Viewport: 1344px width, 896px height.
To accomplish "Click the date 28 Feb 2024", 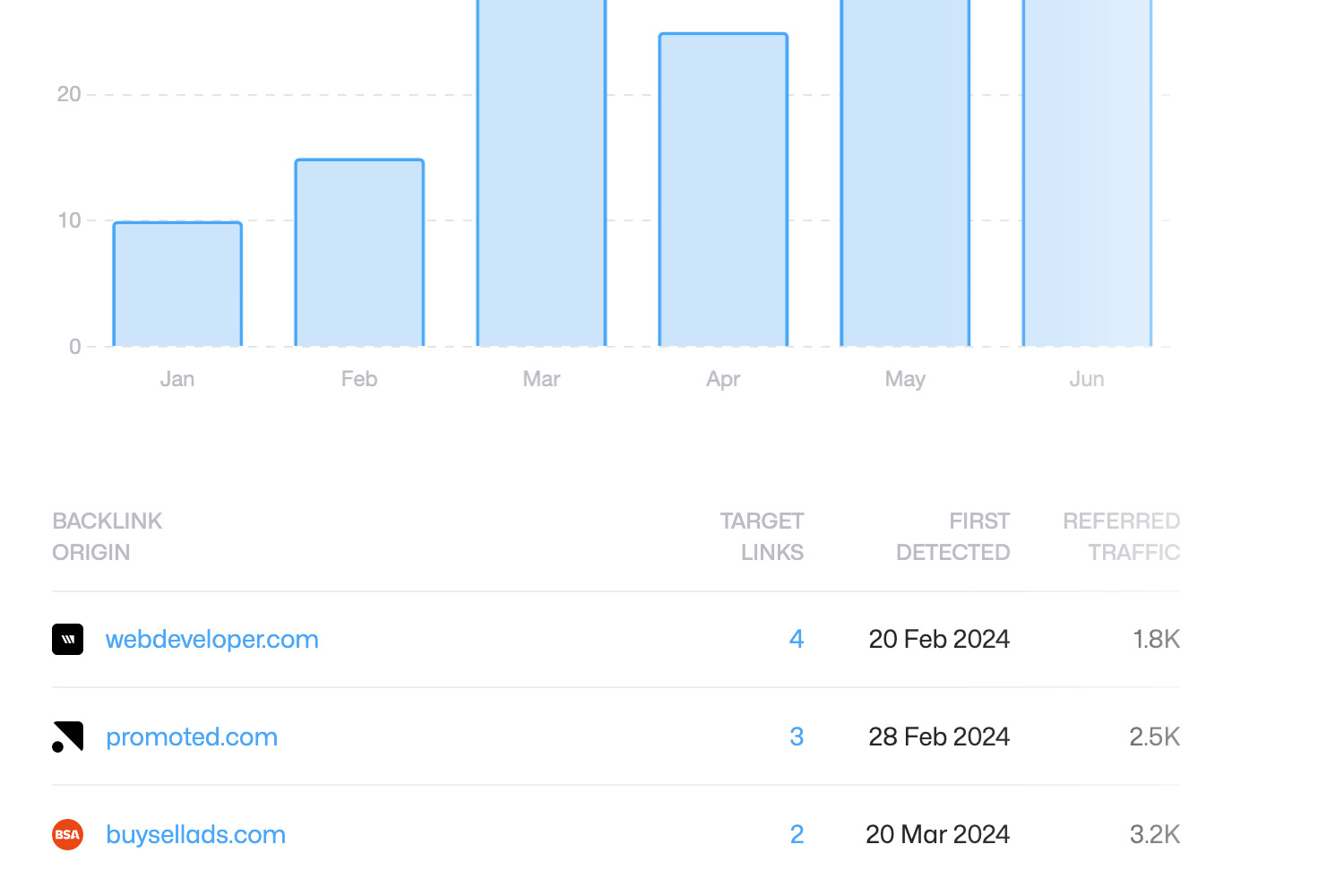I will (x=939, y=737).
